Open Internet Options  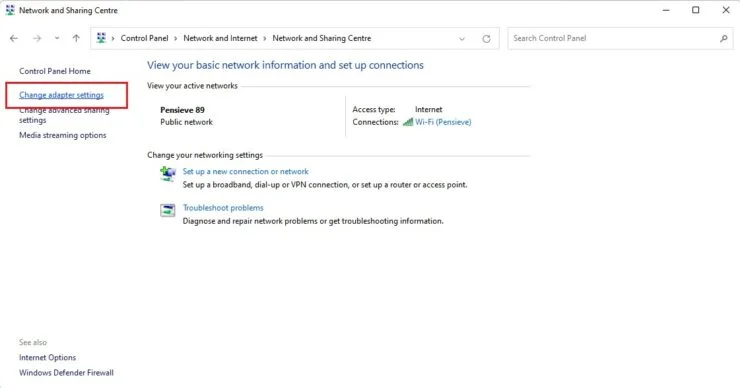pyautogui.click(x=47, y=357)
